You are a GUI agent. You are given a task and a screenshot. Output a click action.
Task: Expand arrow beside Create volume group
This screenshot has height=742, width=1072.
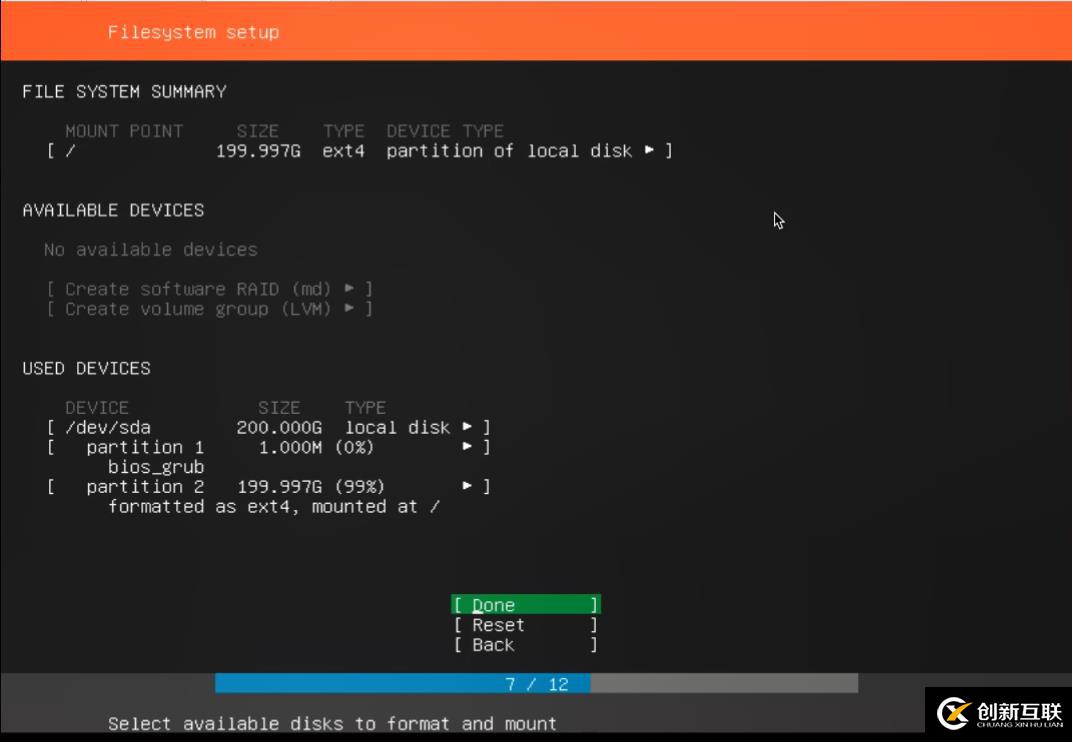coord(349,308)
